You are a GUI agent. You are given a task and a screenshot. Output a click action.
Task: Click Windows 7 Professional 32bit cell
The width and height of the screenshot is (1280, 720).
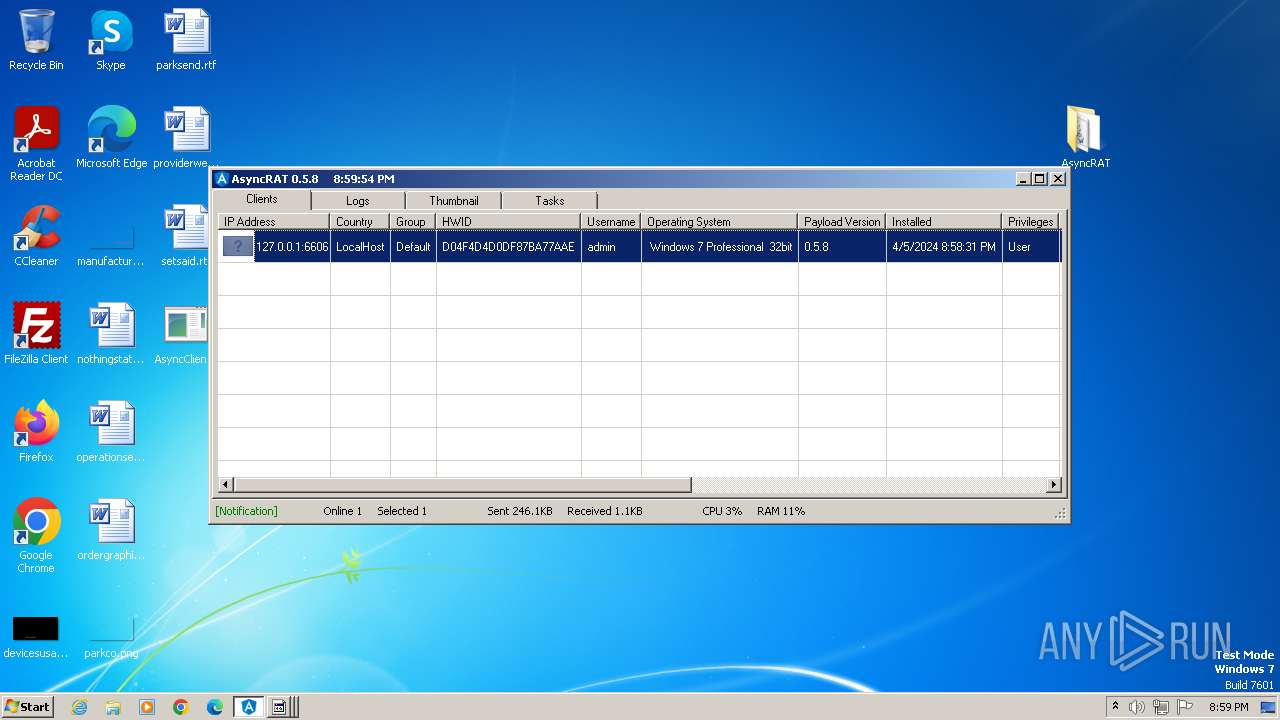(x=720, y=247)
